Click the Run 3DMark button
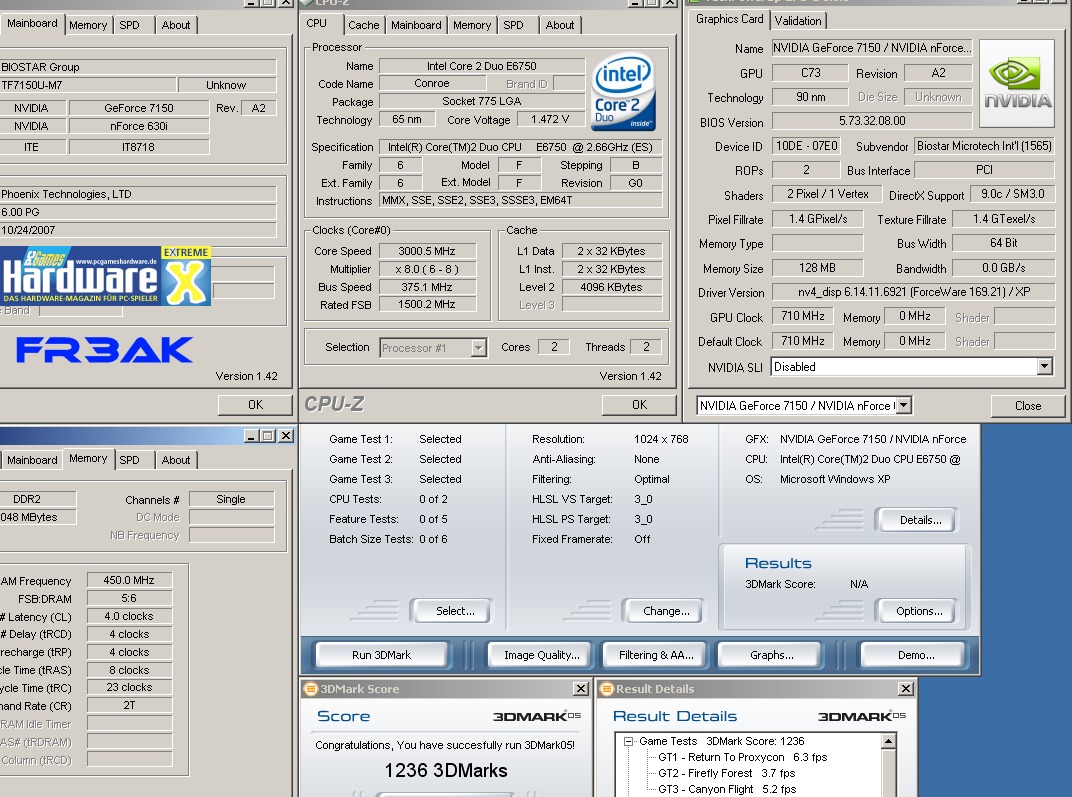 pyautogui.click(x=381, y=655)
